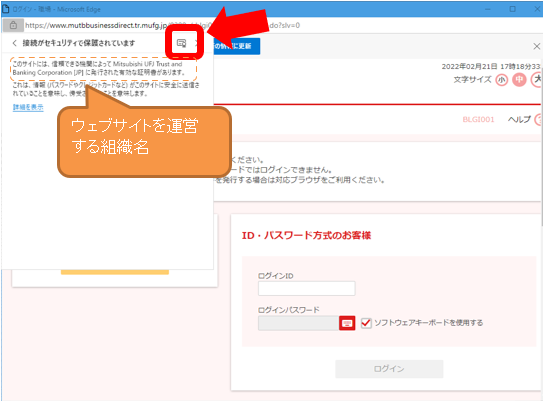Toggle ソフトウェアキーボードを使用する checkbox
This screenshot has width=544, height=403.
pyautogui.click(x=366, y=323)
